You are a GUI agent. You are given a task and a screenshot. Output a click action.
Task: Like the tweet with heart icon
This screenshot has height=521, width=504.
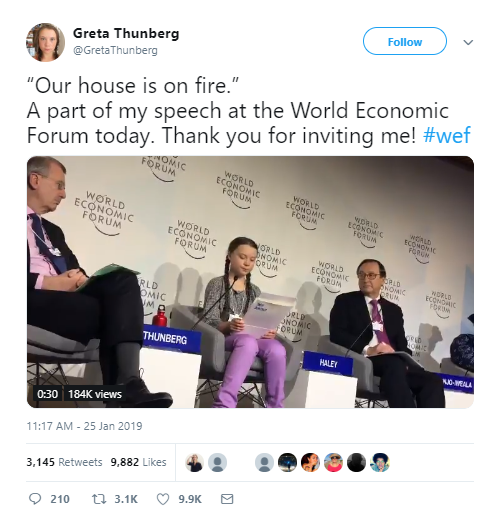[x=163, y=499]
